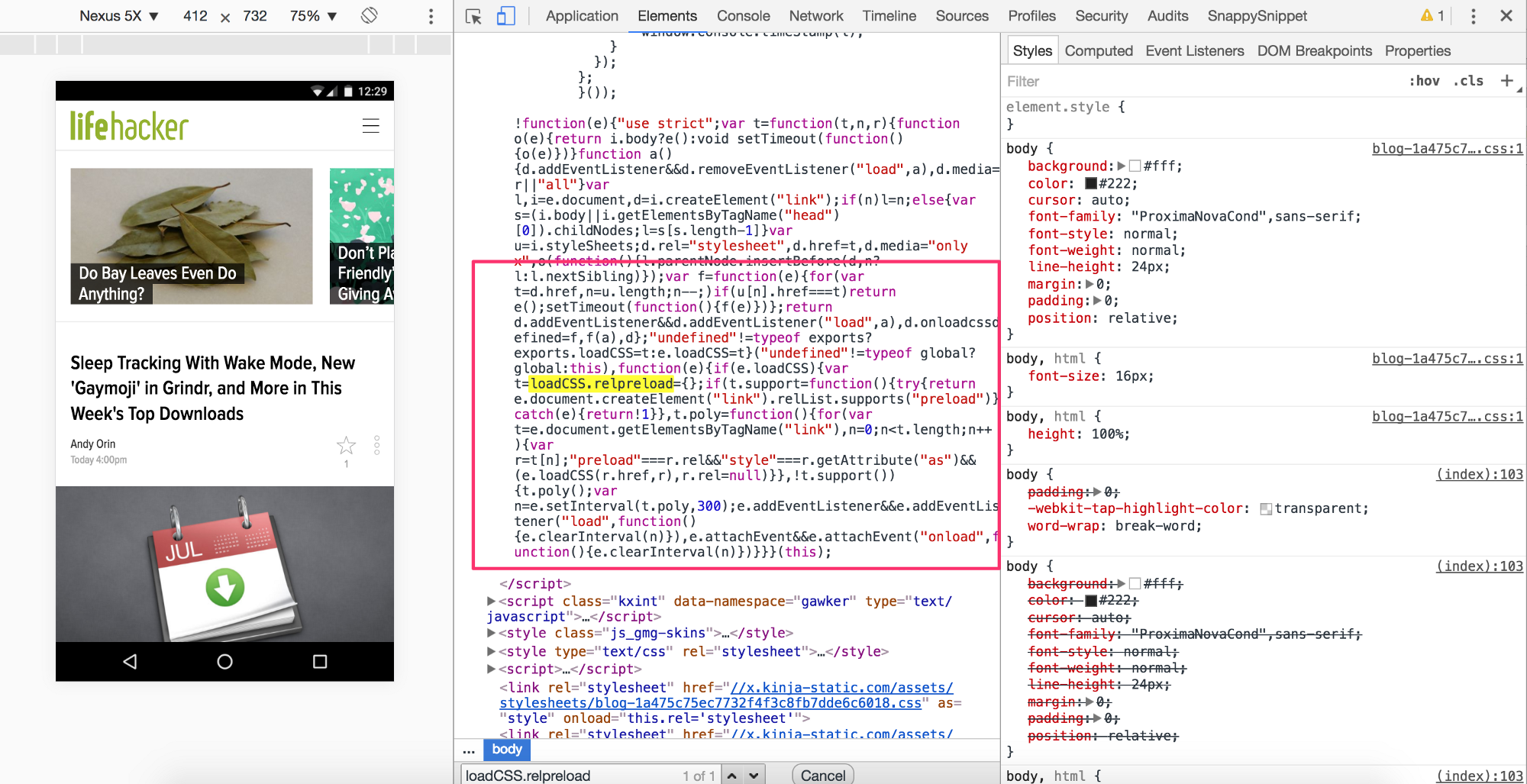The image size is (1527, 784).
Task: Click next search result arrow
Action: pyautogui.click(x=754, y=776)
